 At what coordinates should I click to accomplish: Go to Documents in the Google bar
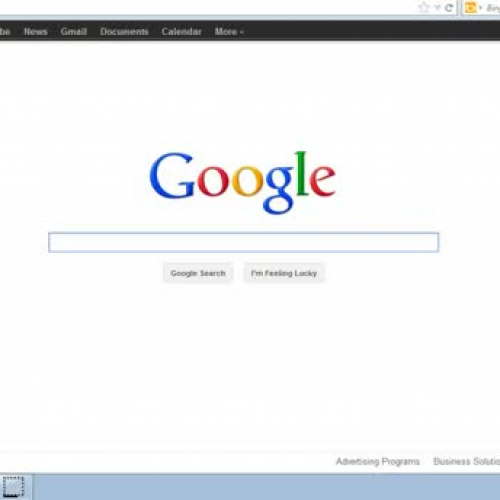pyautogui.click(x=124, y=31)
